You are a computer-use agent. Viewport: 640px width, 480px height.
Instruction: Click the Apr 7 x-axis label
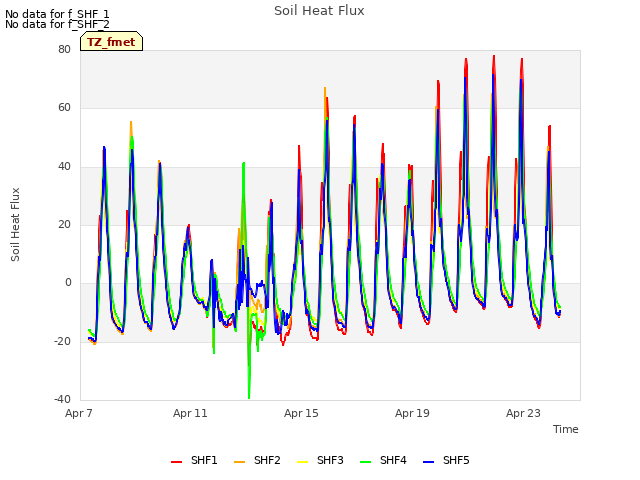[79, 413]
